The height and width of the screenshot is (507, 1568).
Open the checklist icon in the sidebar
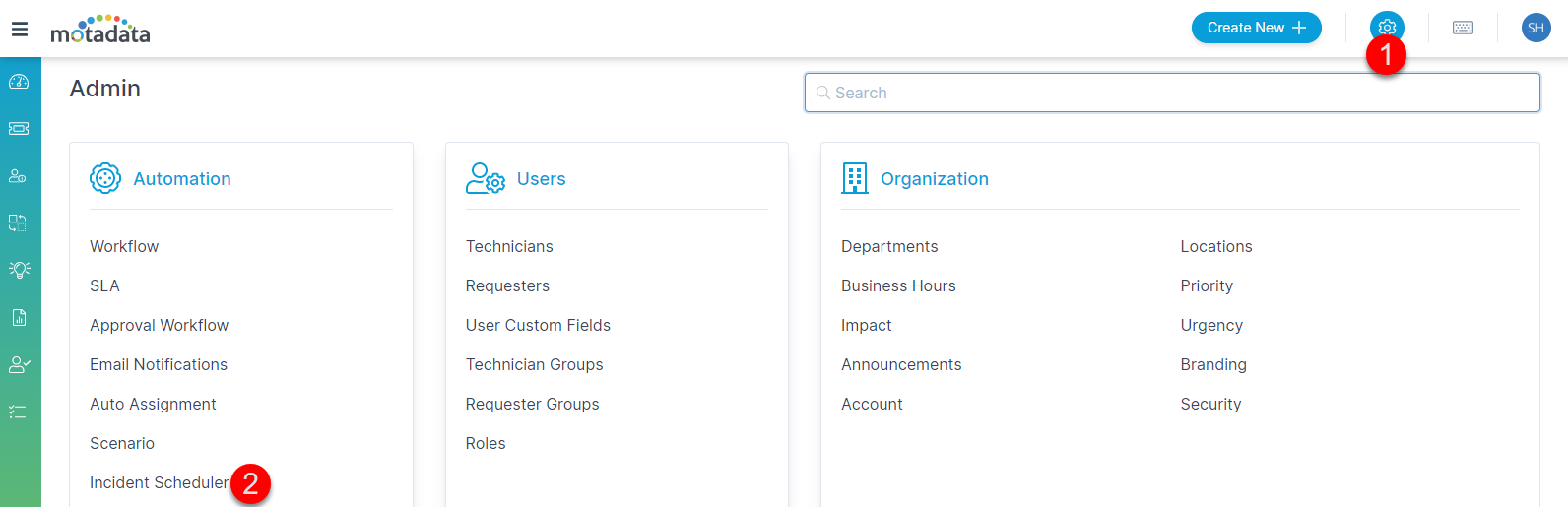pos(18,412)
